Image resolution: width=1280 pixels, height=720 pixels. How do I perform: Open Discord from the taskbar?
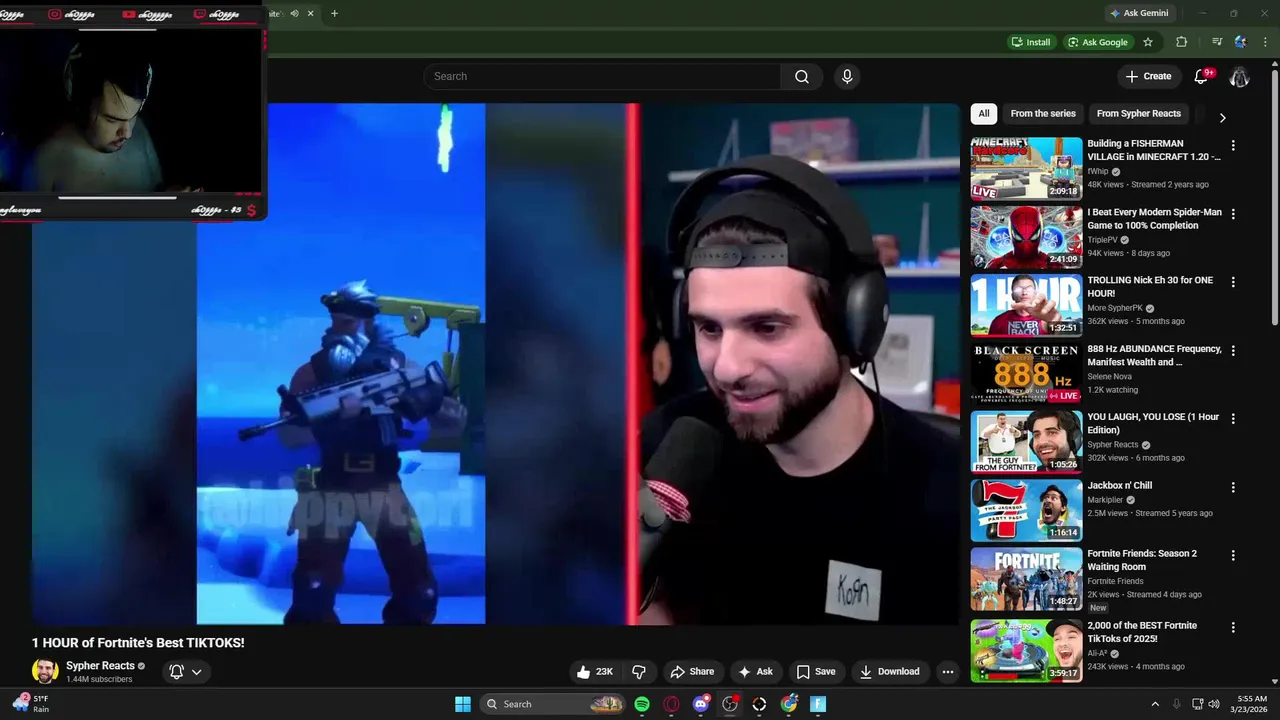tap(701, 704)
